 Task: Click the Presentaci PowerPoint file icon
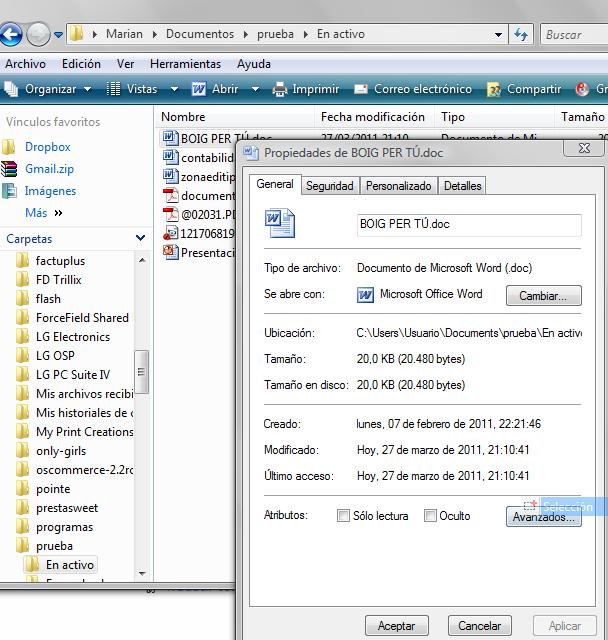171,252
